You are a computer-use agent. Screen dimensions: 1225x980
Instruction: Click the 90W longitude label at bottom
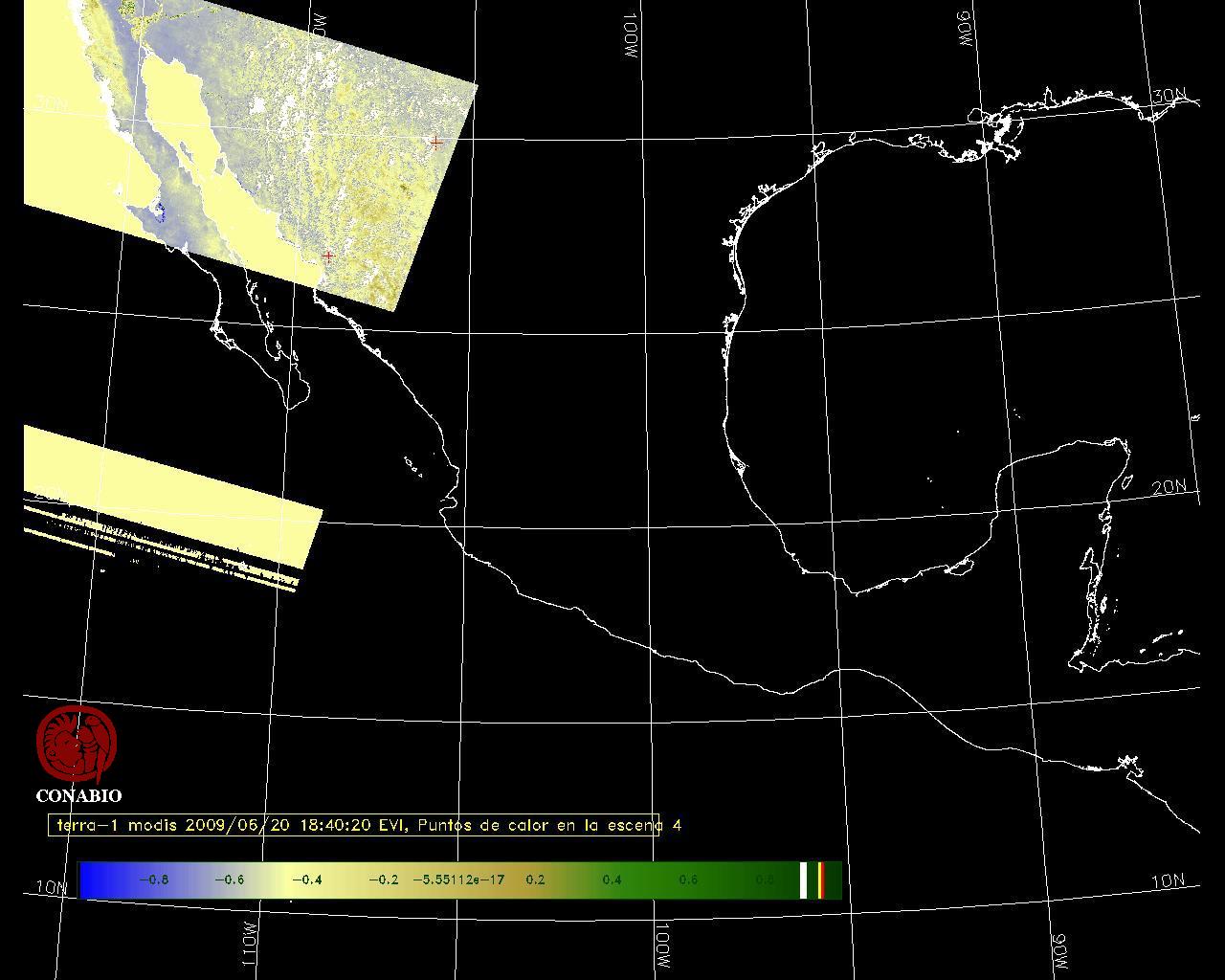pyautogui.click(x=1059, y=951)
